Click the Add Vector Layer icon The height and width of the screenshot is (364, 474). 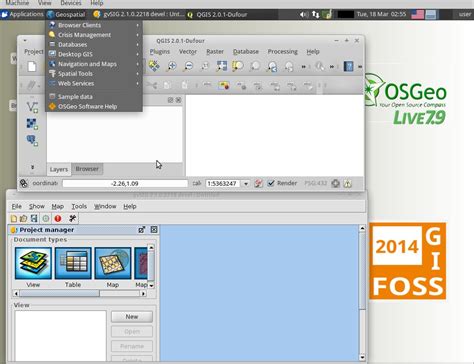pyautogui.click(x=32, y=107)
